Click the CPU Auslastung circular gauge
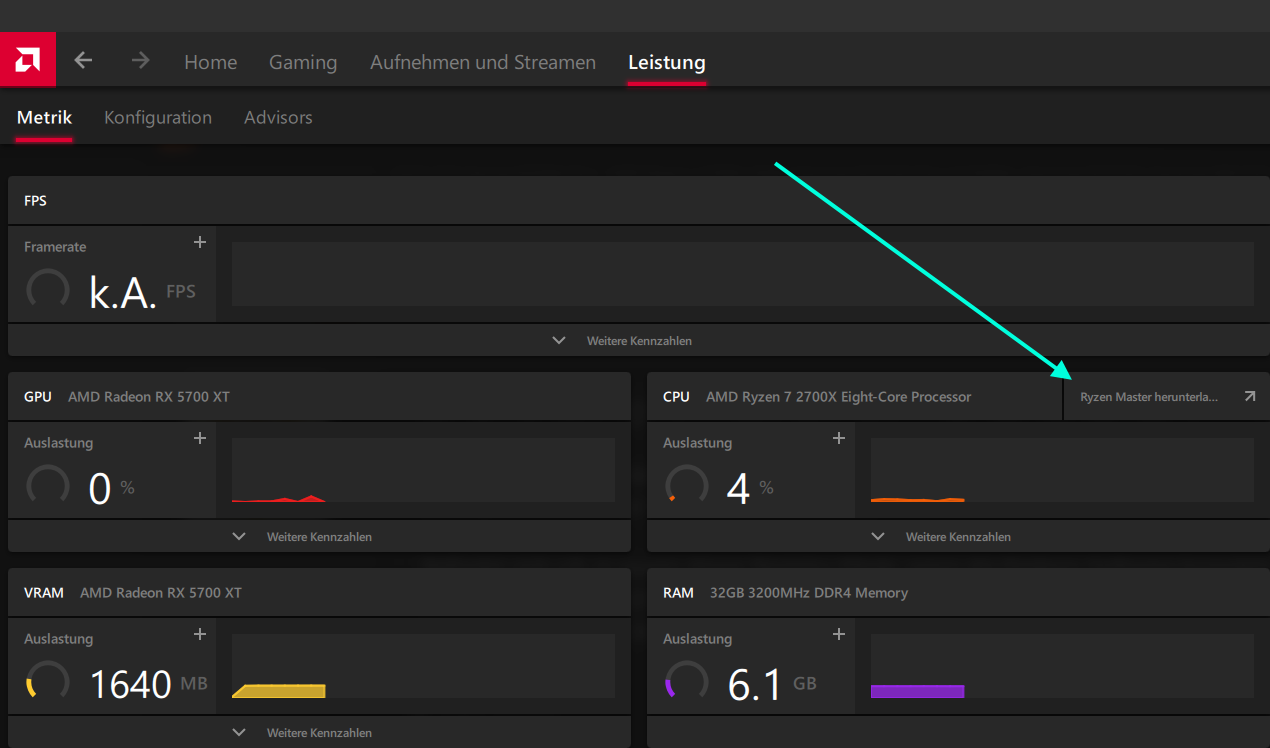1270x748 pixels. 687,486
